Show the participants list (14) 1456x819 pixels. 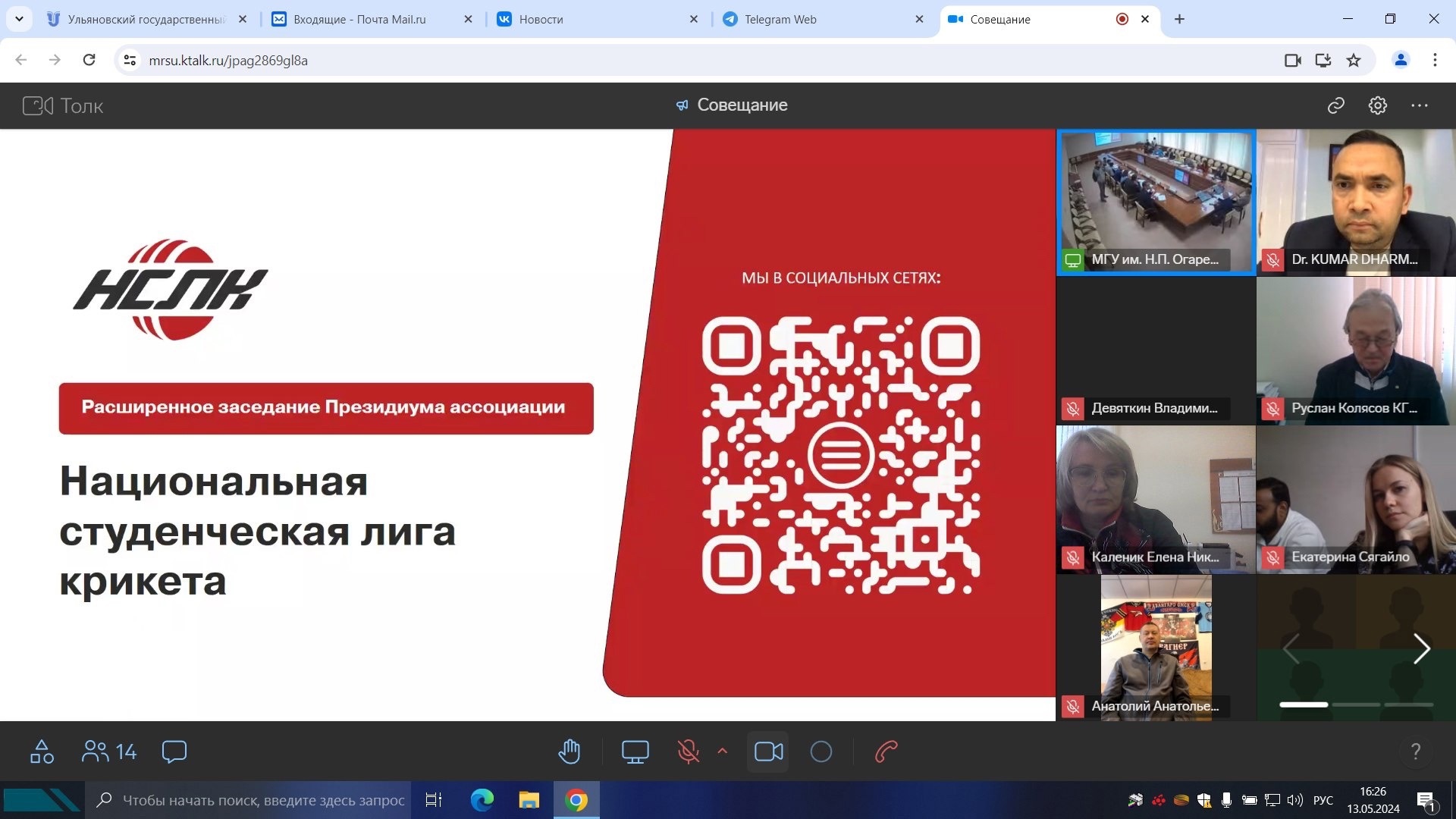tap(108, 752)
